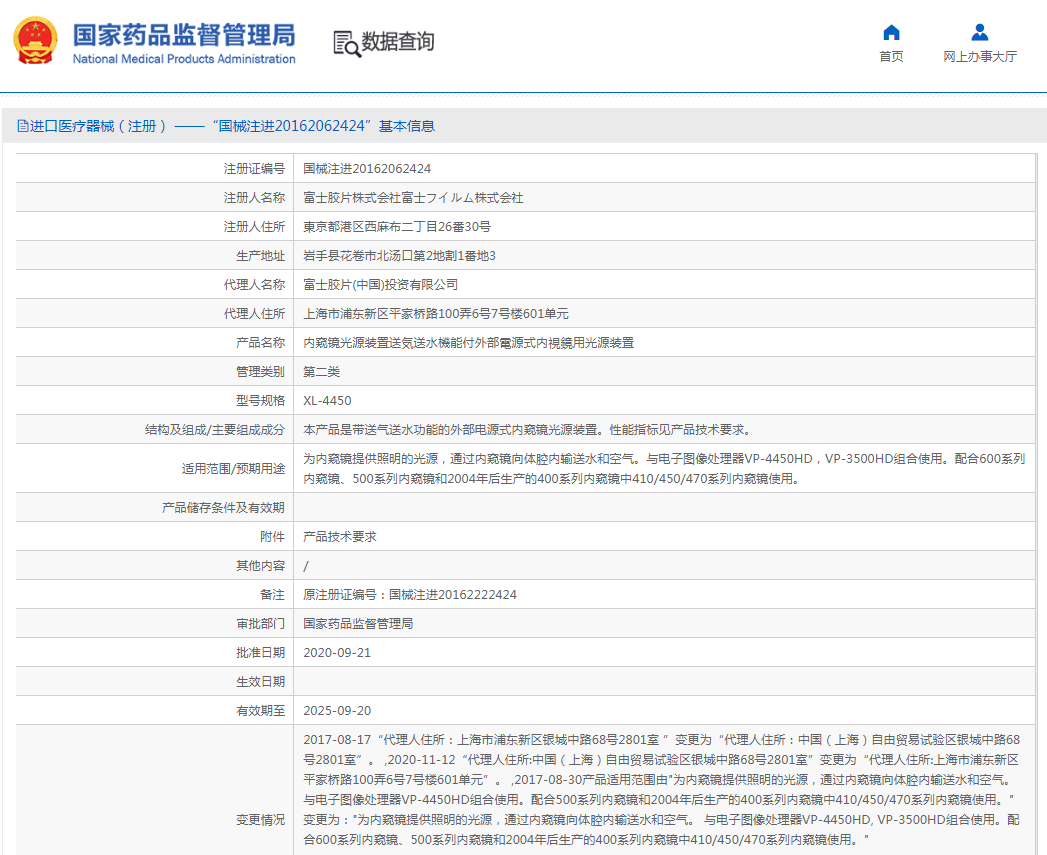
Task: Click the 生产地址 label
Action: click(x=260, y=256)
